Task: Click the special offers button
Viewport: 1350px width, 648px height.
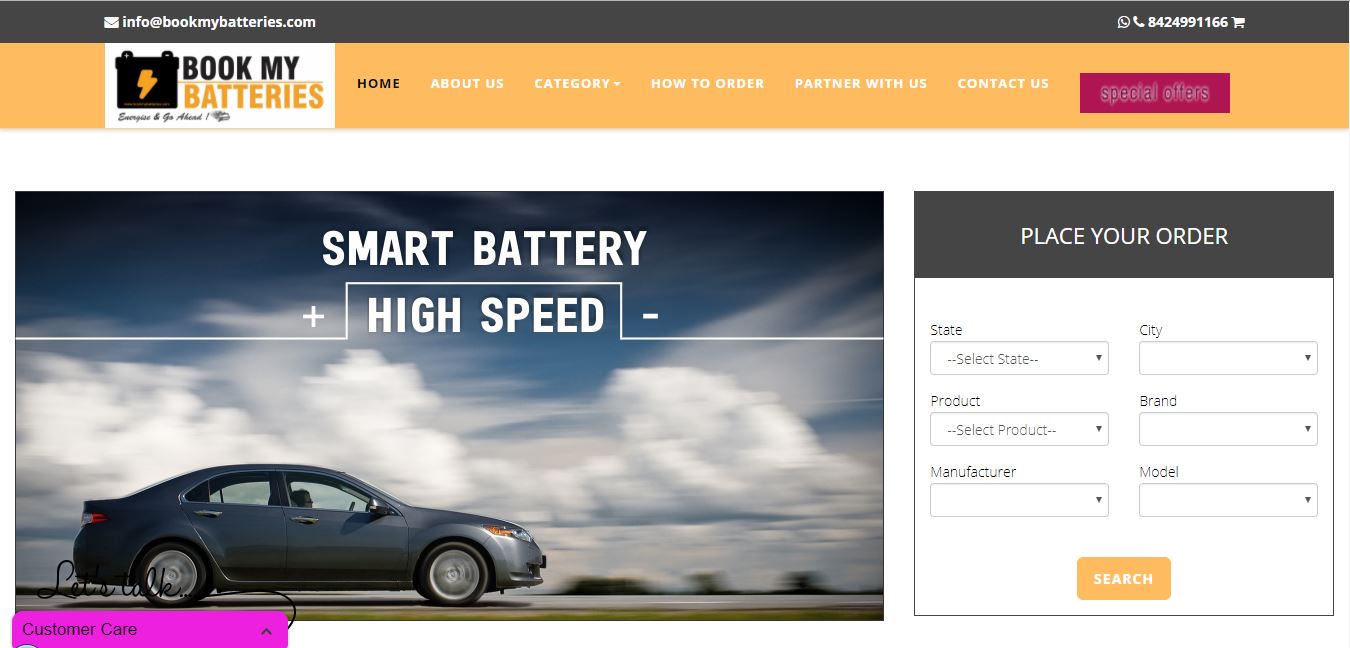Action: (1155, 93)
